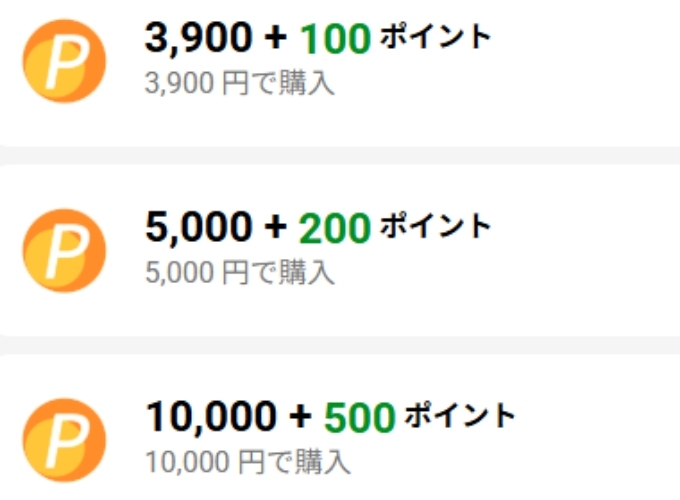Screen dimensions: 680x500
Task: Click the plus sign after 10,000
Action: 300,417
